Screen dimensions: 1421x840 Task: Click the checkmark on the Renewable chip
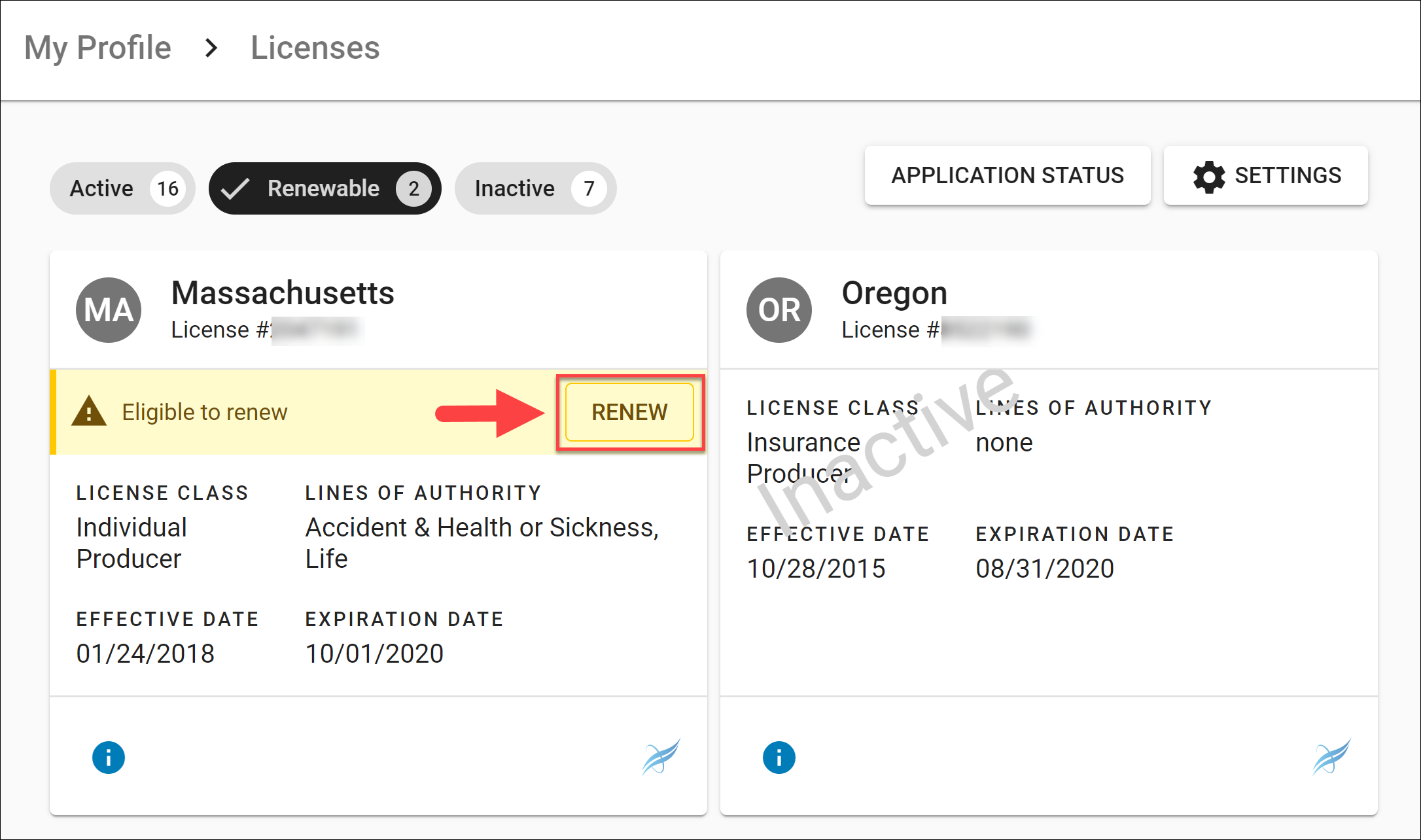(x=235, y=188)
